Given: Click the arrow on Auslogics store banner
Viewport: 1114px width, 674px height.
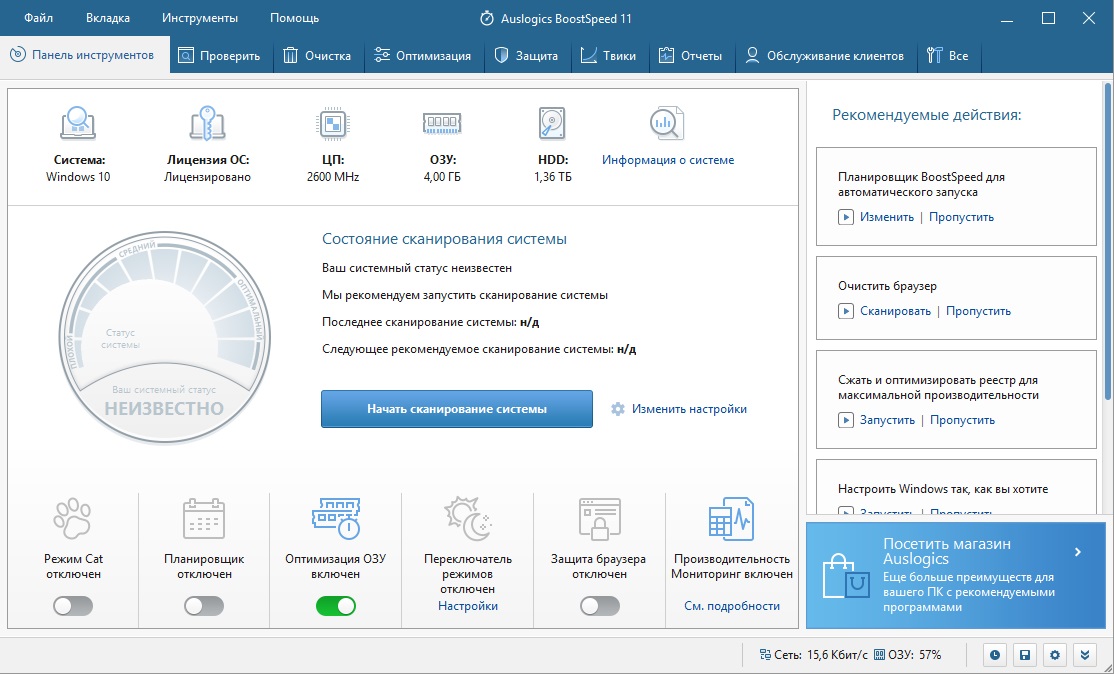Looking at the screenshot, I should (1077, 552).
